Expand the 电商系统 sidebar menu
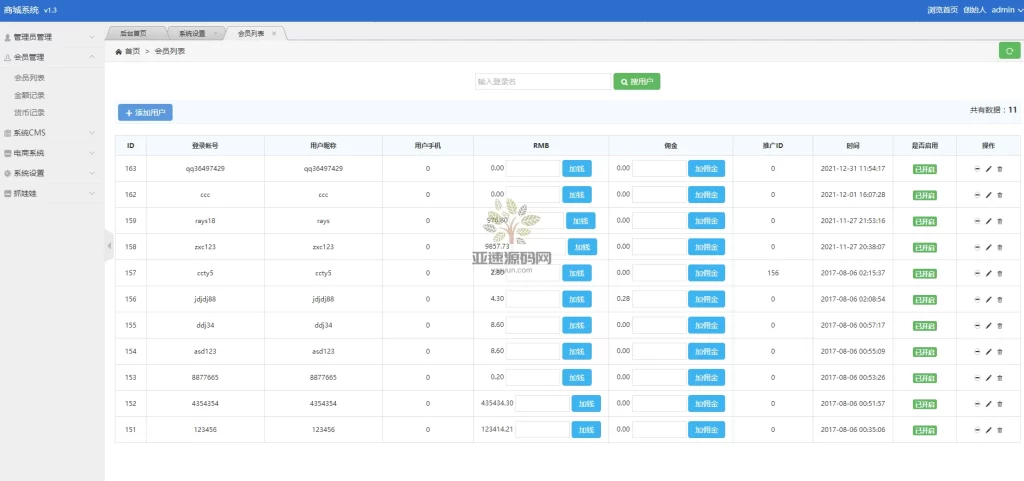This screenshot has width=1024, height=481. (x=52, y=153)
